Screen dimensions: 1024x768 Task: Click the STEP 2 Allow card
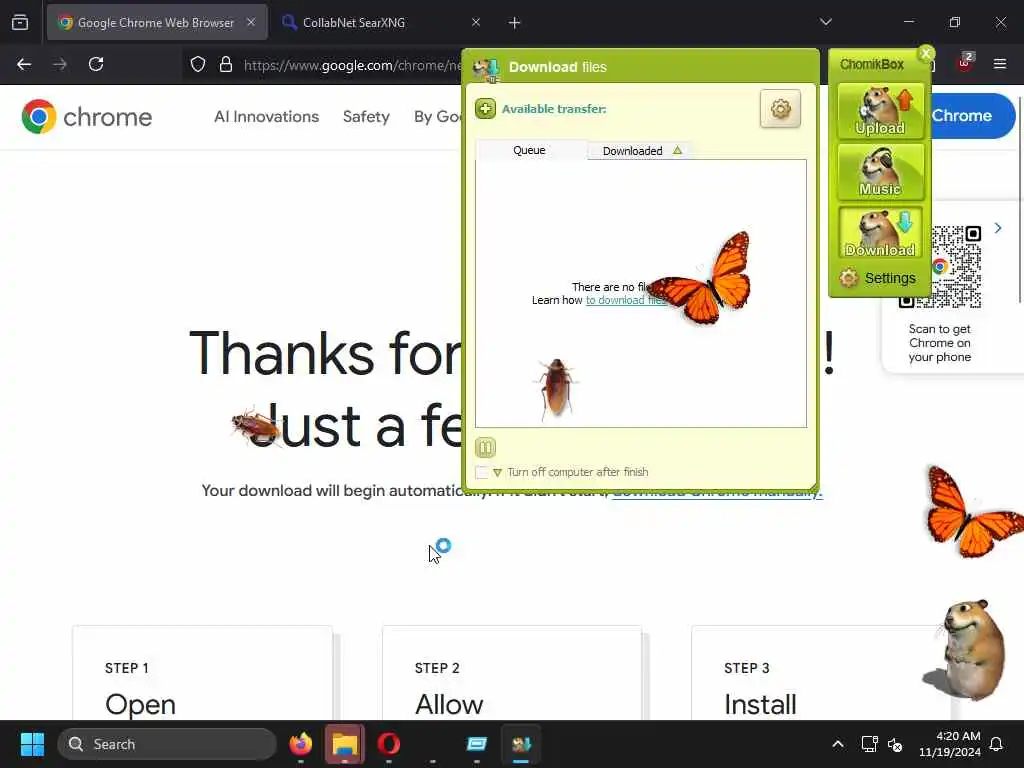pyautogui.click(x=512, y=673)
